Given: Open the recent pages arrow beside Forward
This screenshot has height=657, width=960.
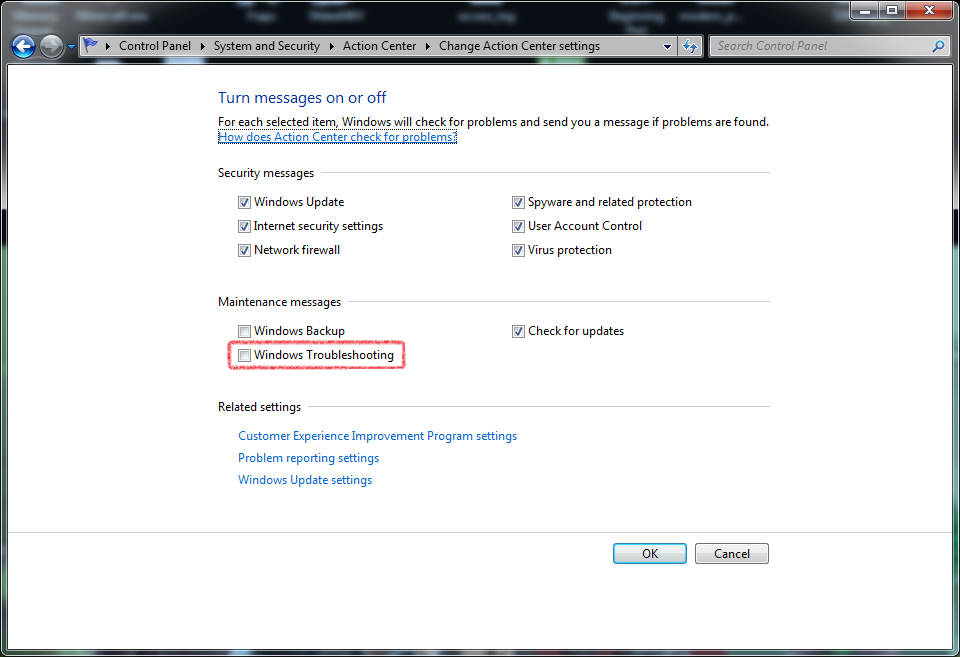Looking at the screenshot, I should pos(71,47).
